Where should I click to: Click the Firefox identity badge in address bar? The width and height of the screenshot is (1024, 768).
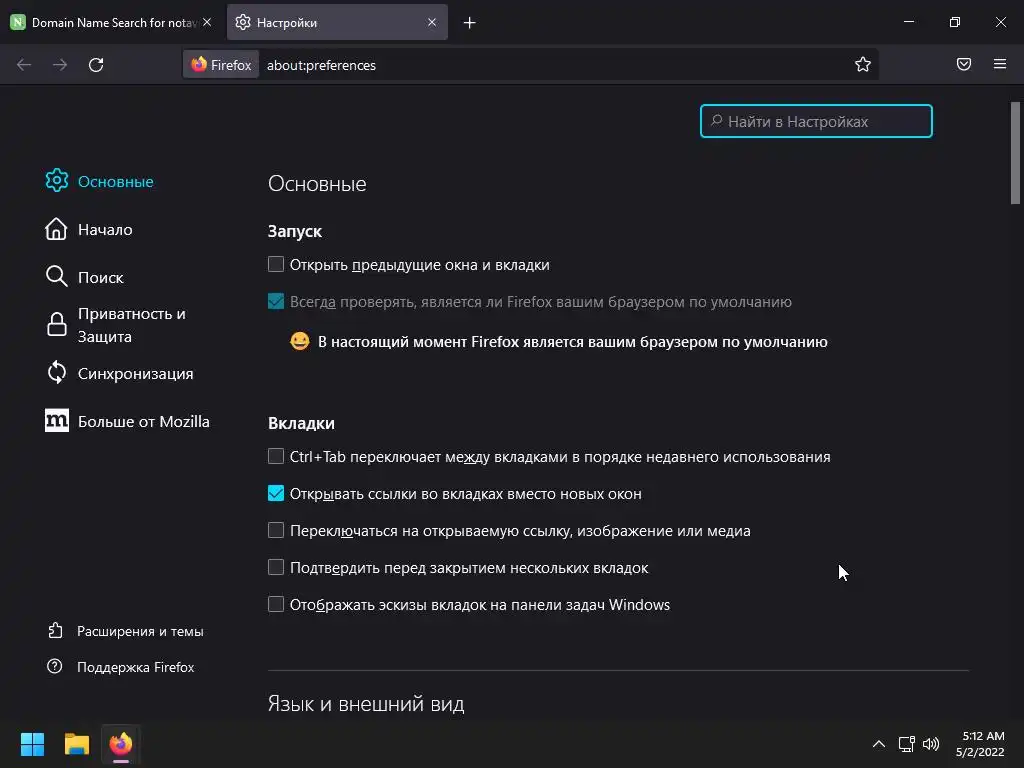click(221, 65)
